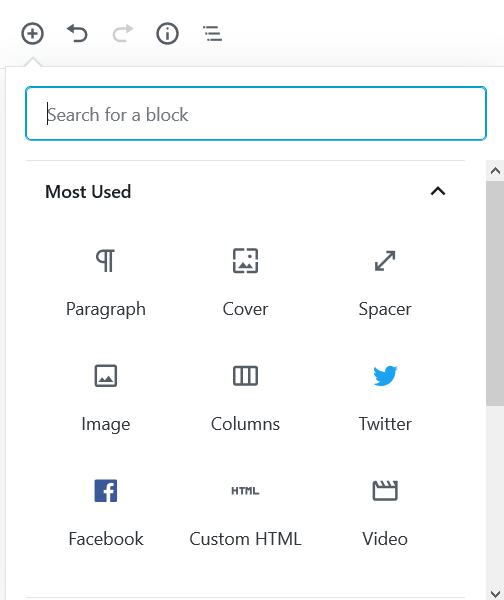The height and width of the screenshot is (600, 504).
Task: Click the greyed-out redo arrow
Action: [122, 33]
